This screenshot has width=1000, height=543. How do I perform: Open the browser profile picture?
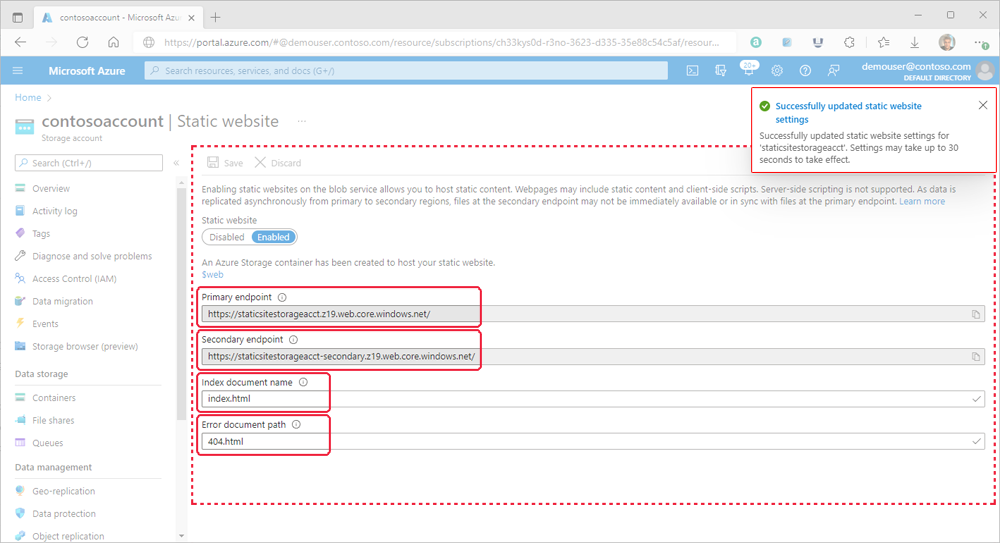(947, 42)
